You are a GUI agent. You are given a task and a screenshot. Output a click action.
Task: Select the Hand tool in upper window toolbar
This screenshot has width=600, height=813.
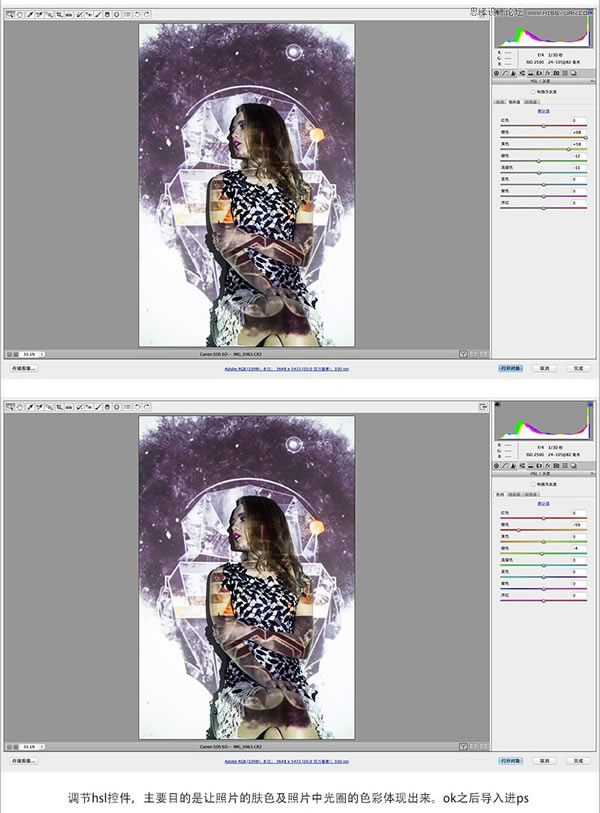point(20,15)
